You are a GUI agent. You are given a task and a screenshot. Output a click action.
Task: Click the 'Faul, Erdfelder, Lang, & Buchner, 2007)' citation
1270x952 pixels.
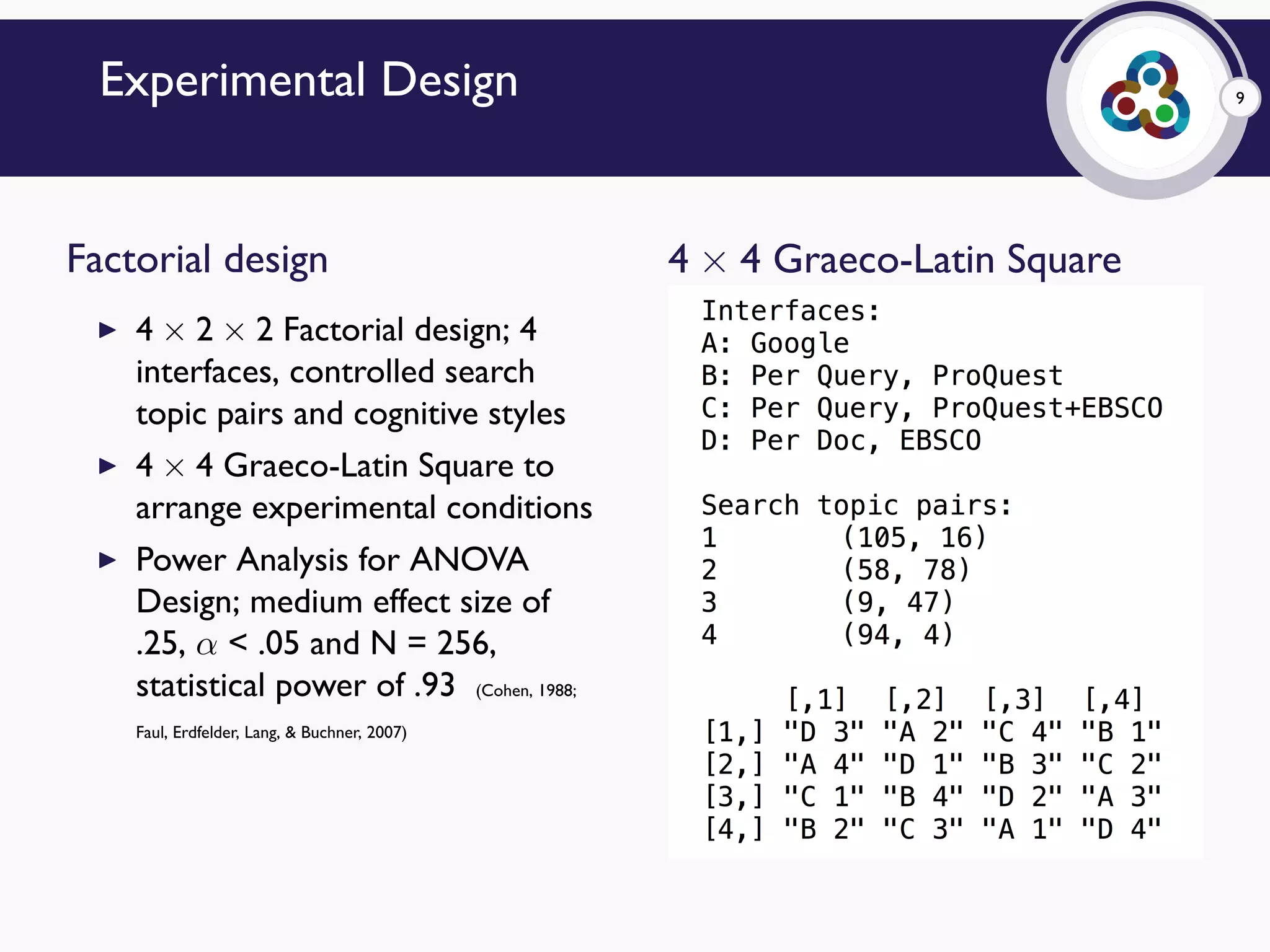pyautogui.click(x=271, y=733)
